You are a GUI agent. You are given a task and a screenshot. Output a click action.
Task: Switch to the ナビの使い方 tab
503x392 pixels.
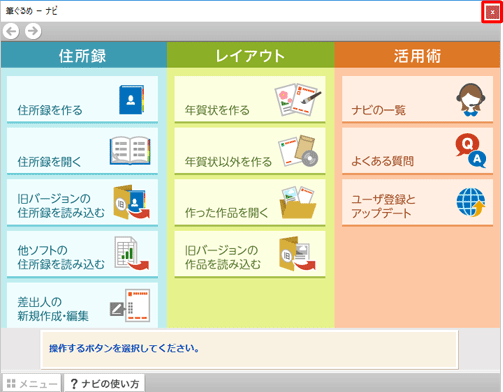click(x=105, y=384)
